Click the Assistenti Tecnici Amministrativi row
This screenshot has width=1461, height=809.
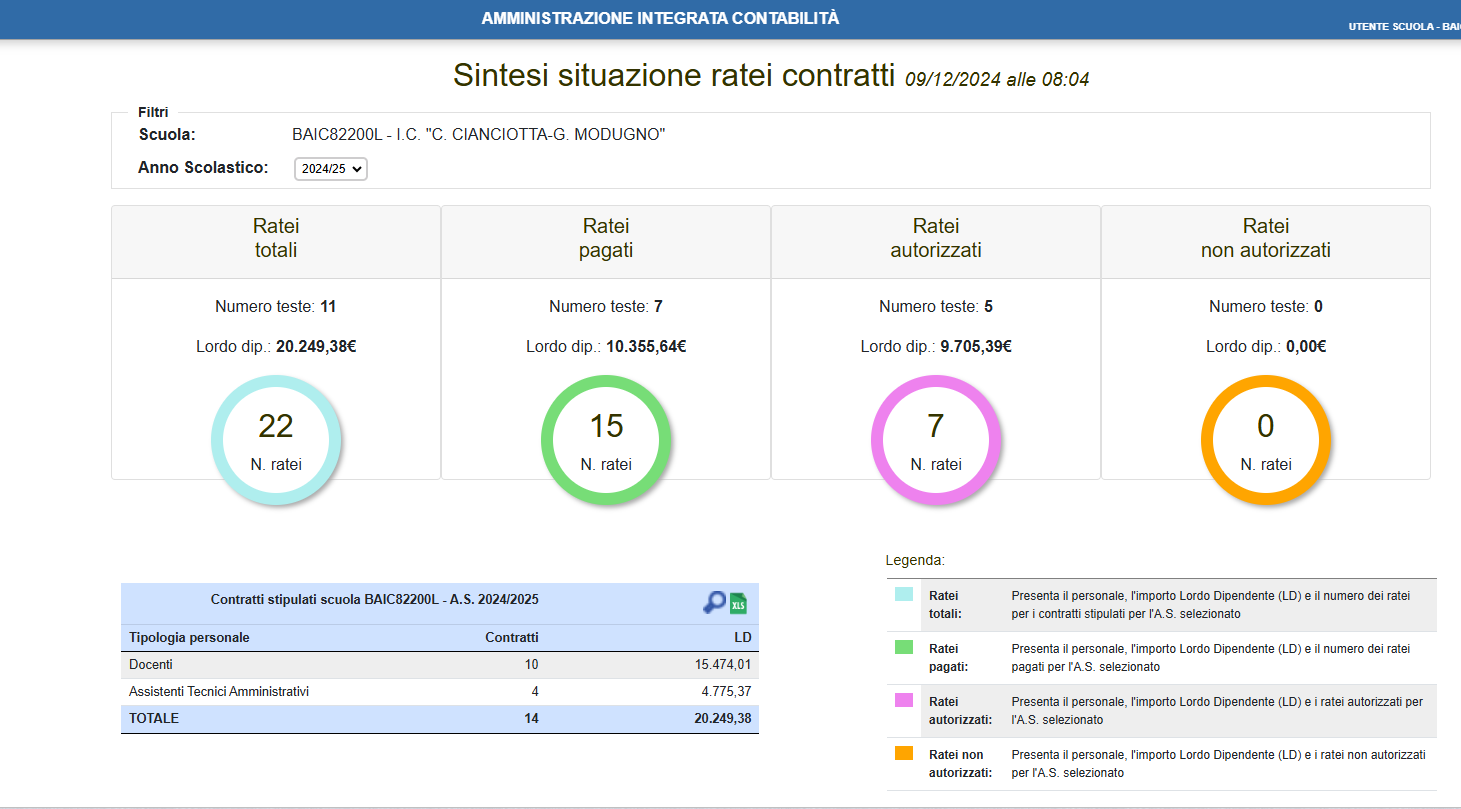pos(439,691)
